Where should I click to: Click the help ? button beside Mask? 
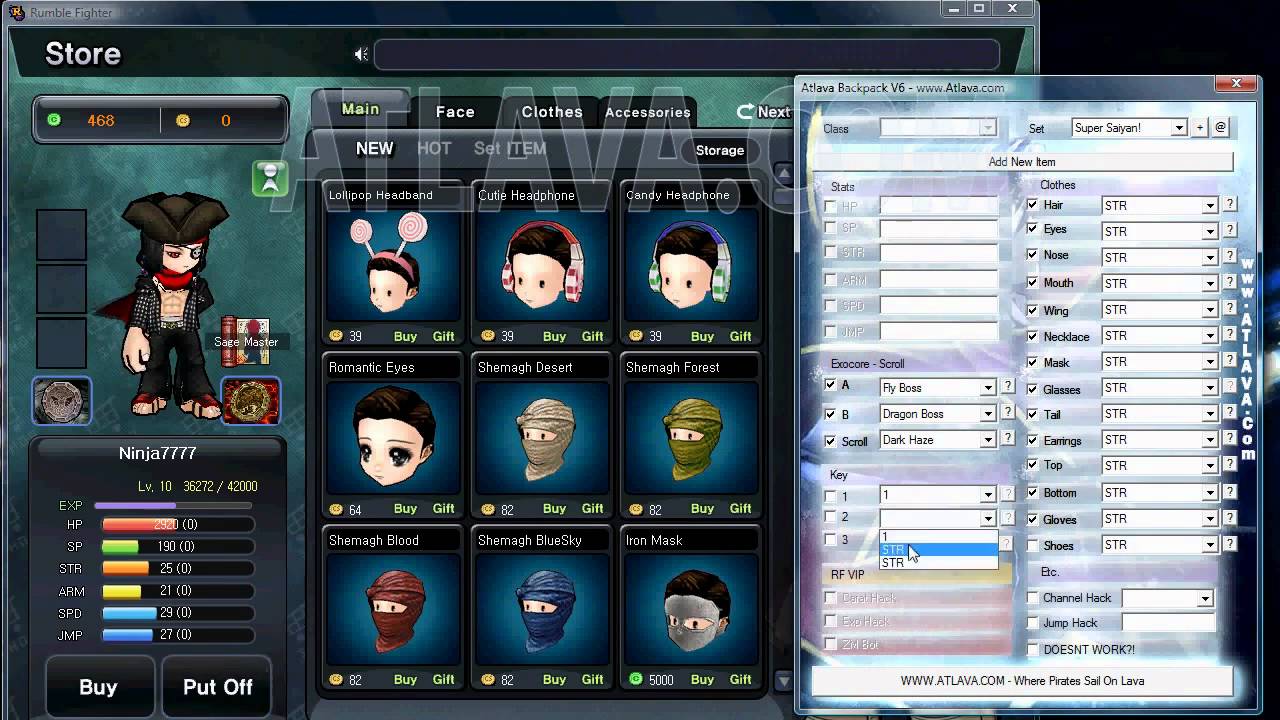(x=1230, y=361)
